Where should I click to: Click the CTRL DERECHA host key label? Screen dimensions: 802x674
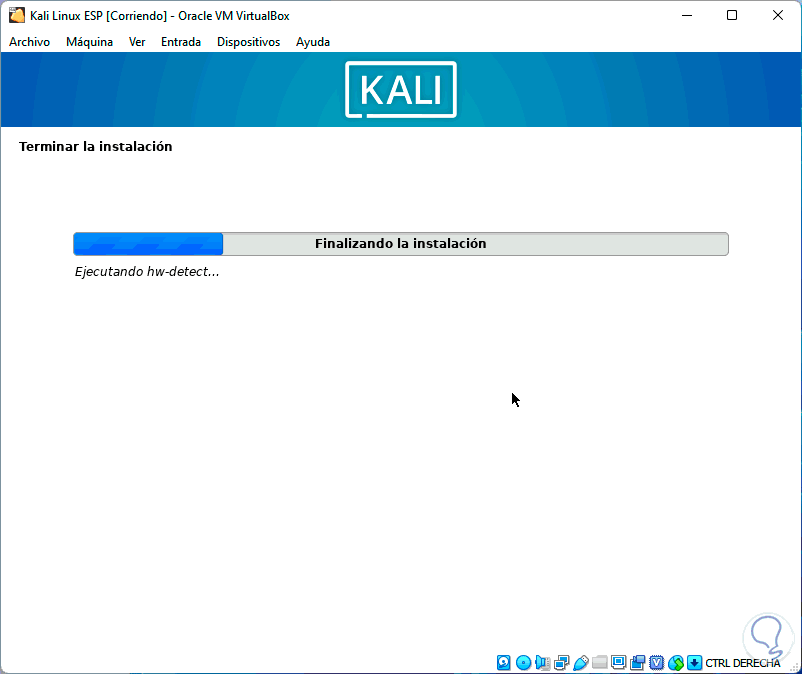[x=743, y=663]
